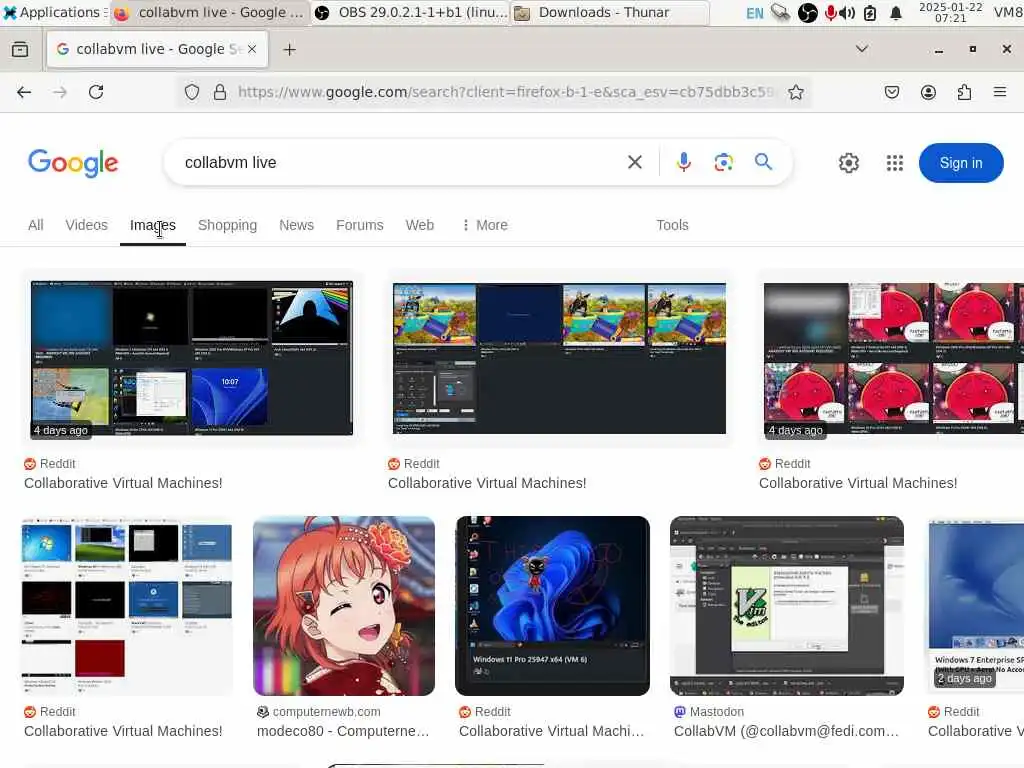Viewport: 1024px width, 768px height.
Task: Expand the More search filters menu
Action: (485, 225)
